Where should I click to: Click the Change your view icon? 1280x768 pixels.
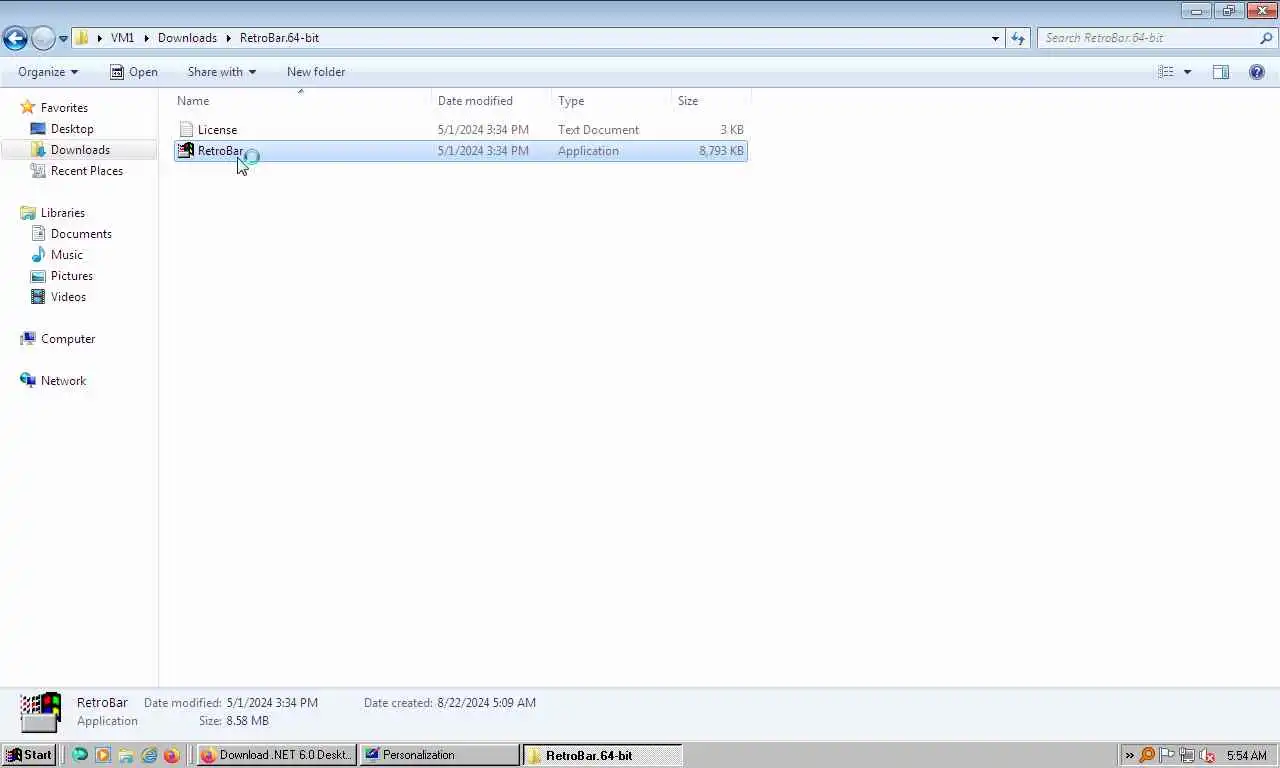[1166, 72]
